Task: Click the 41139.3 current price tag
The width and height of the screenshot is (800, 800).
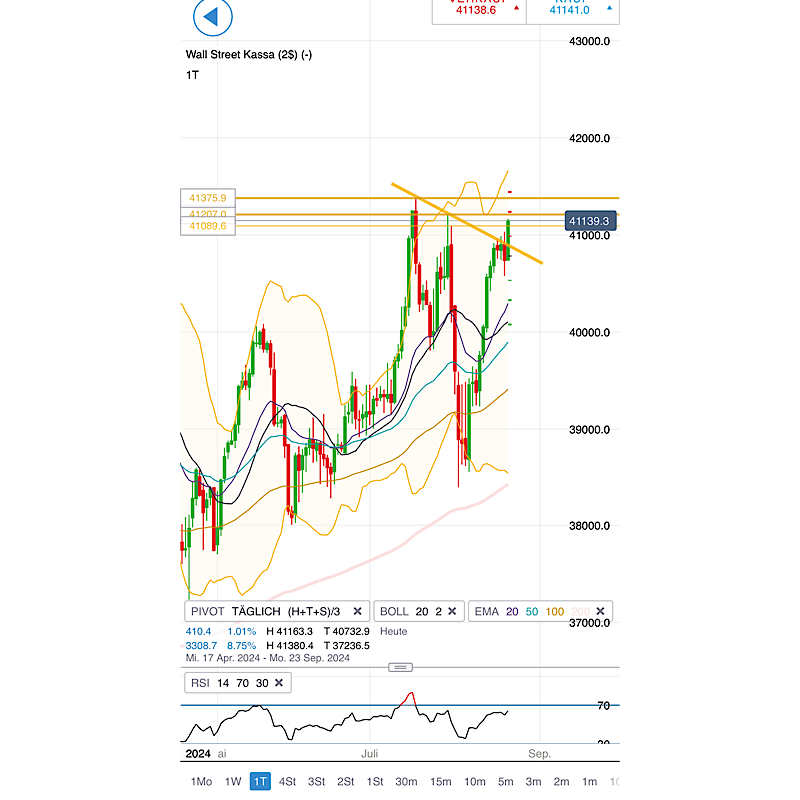Action: (x=589, y=221)
